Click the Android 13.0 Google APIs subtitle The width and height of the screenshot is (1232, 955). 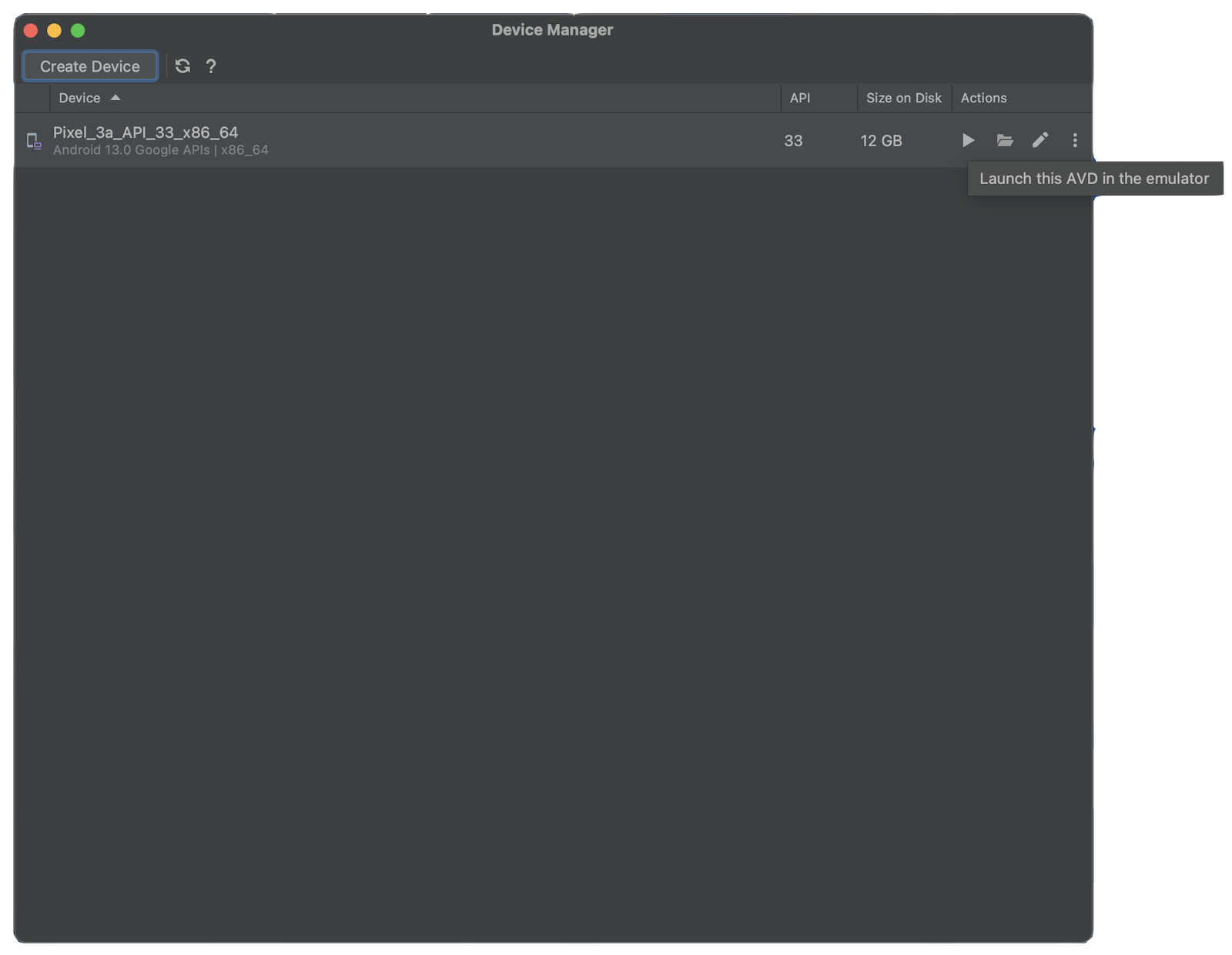coord(160,150)
